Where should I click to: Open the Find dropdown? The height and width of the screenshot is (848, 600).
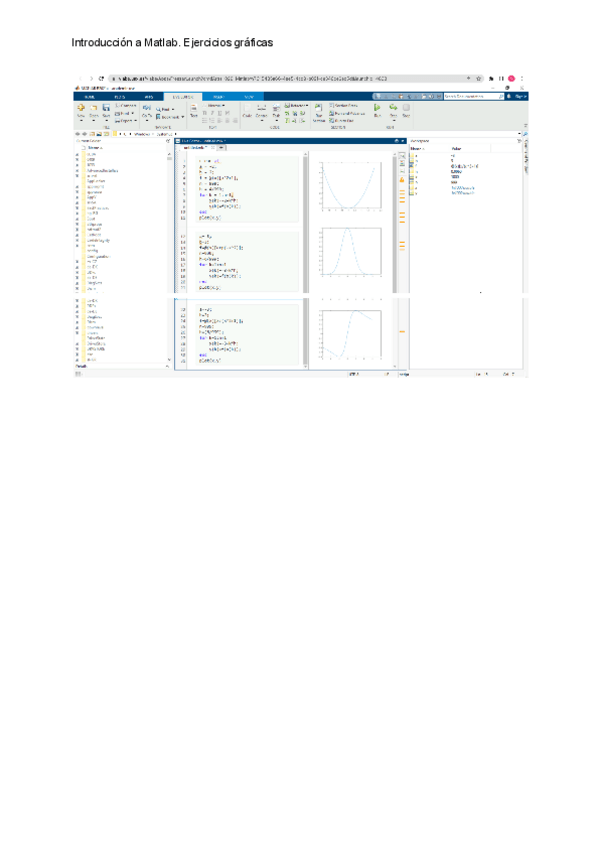tap(164, 108)
